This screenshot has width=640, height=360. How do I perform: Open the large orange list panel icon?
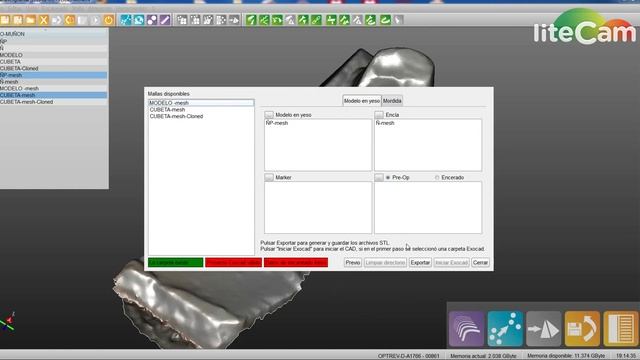pos(621,329)
